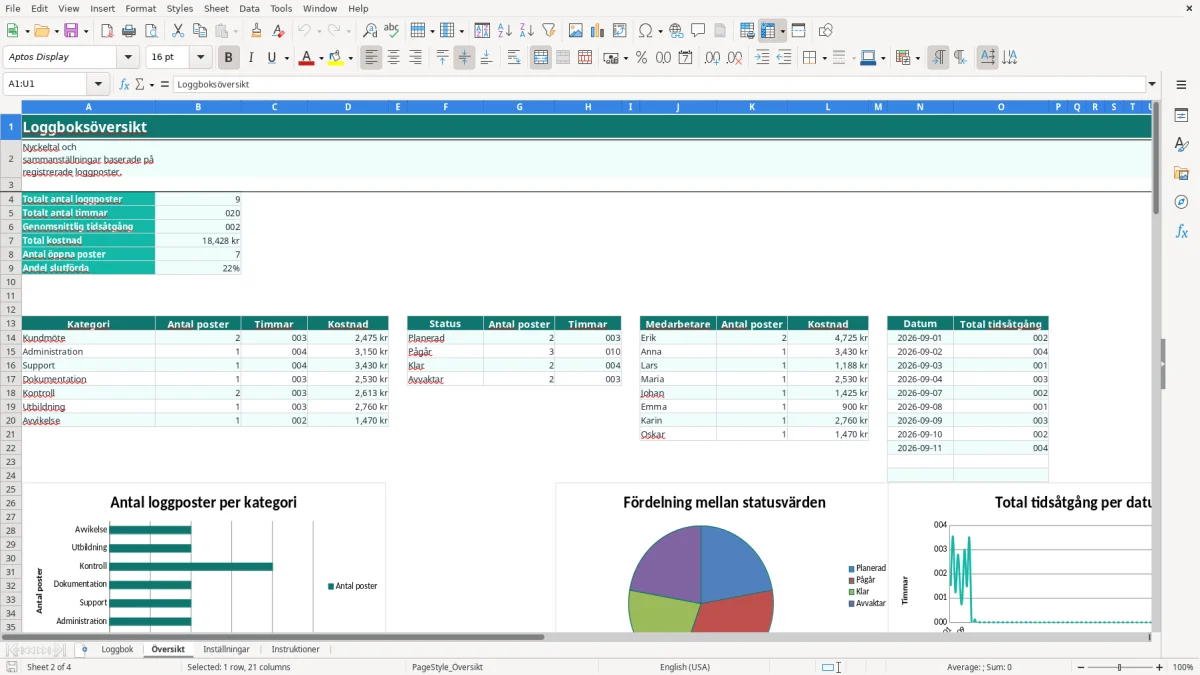Image resolution: width=1200 pixels, height=675 pixels.
Task: Open the Function Wizard icon
Action: click(124, 85)
